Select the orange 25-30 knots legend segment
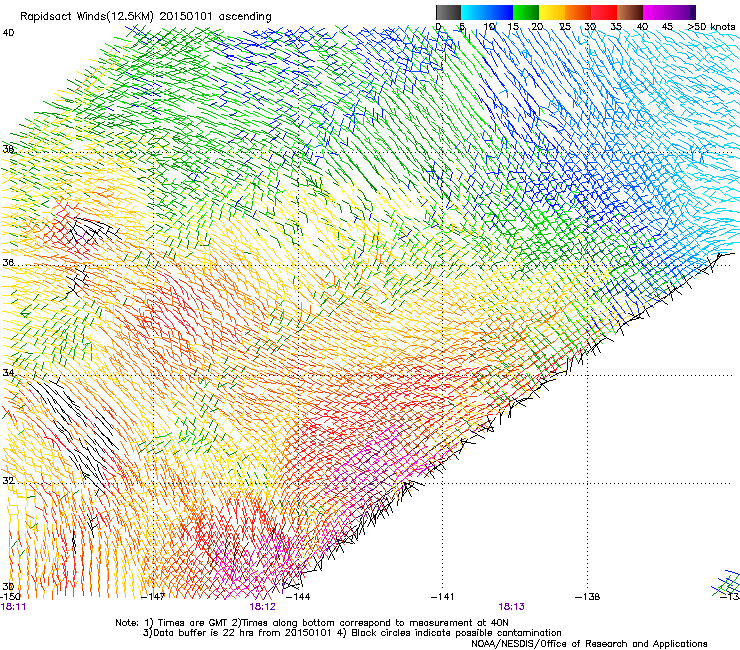 pyautogui.click(x=578, y=12)
